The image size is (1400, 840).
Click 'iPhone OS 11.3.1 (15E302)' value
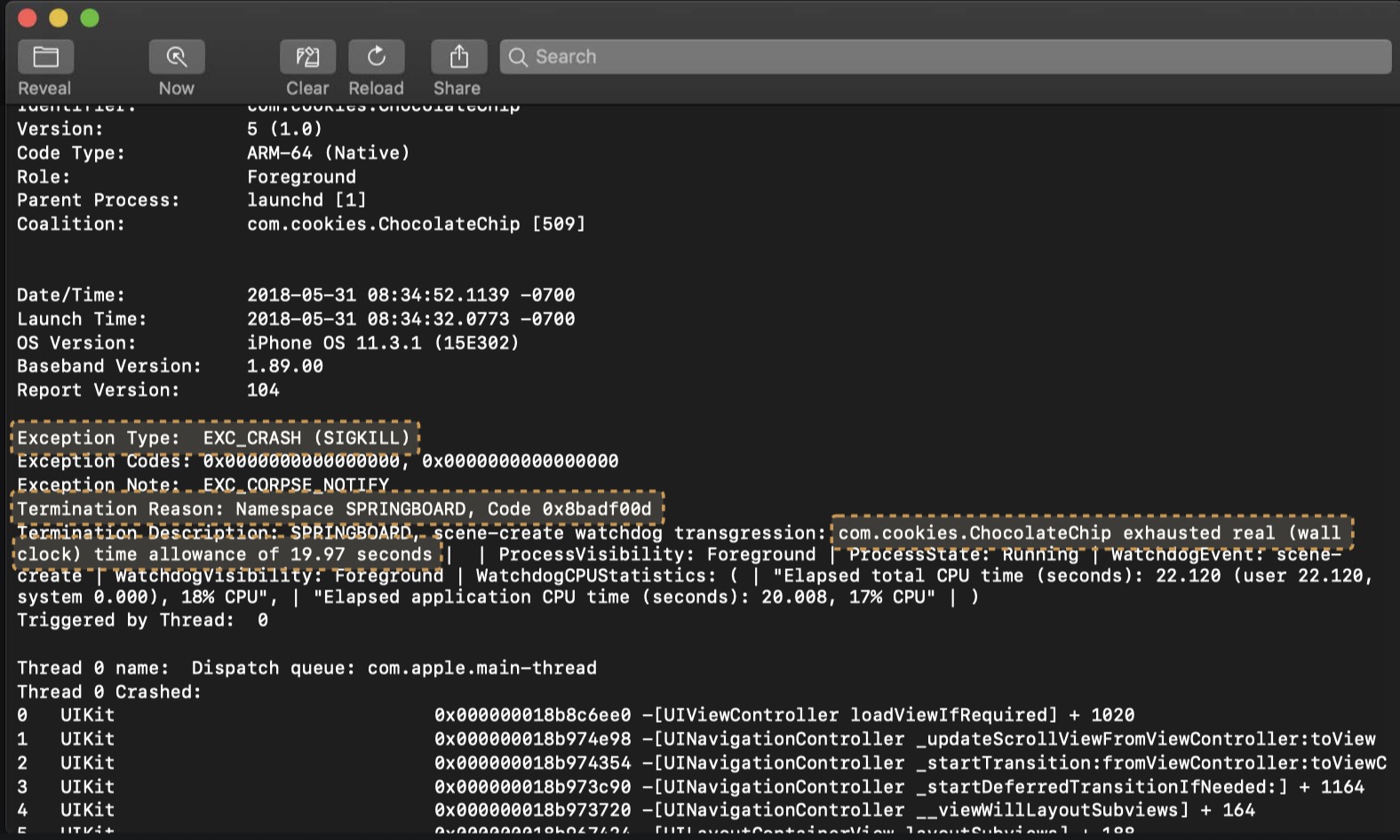(x=383, y=343)
